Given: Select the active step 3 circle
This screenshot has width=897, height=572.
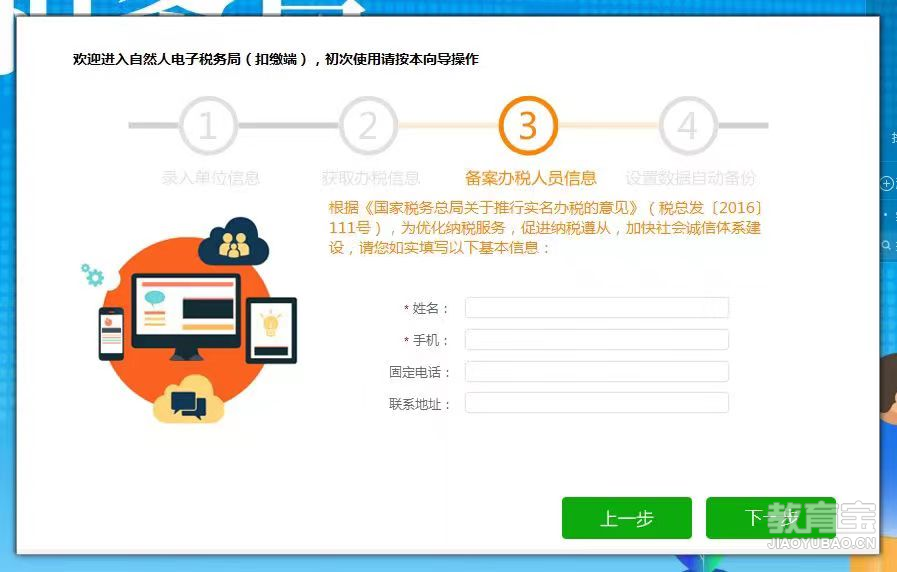Looking at the screenshot, I should (x=528, y=125).
